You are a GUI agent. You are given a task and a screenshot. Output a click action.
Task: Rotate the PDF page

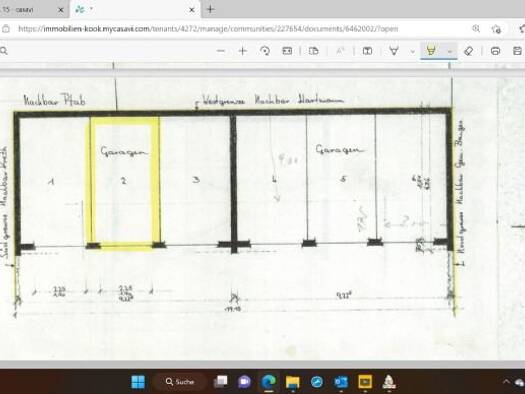[265, 51]
